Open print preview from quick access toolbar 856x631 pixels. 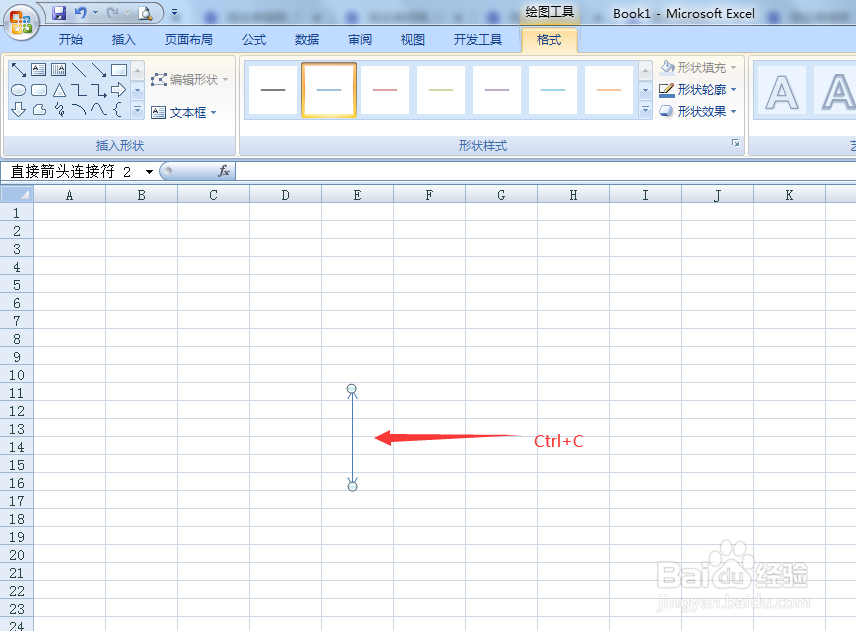click(145, 13)
